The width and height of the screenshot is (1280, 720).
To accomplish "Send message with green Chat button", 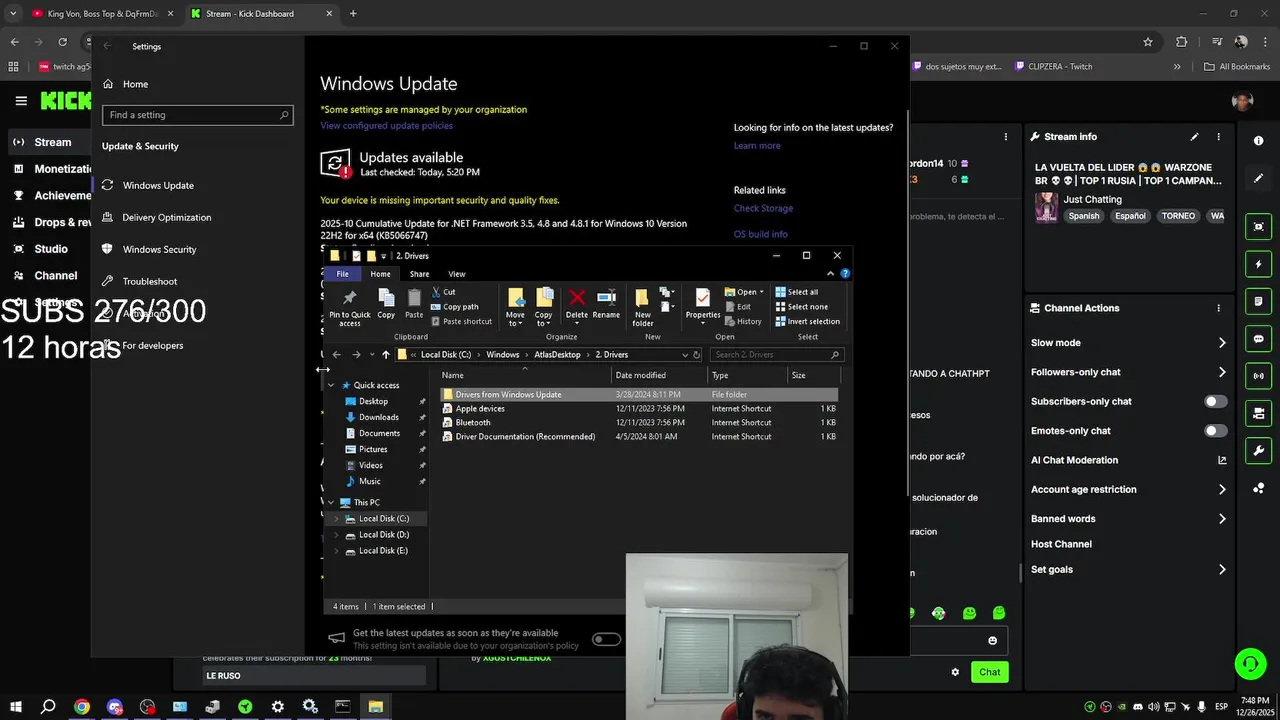I will click(989, 672).
